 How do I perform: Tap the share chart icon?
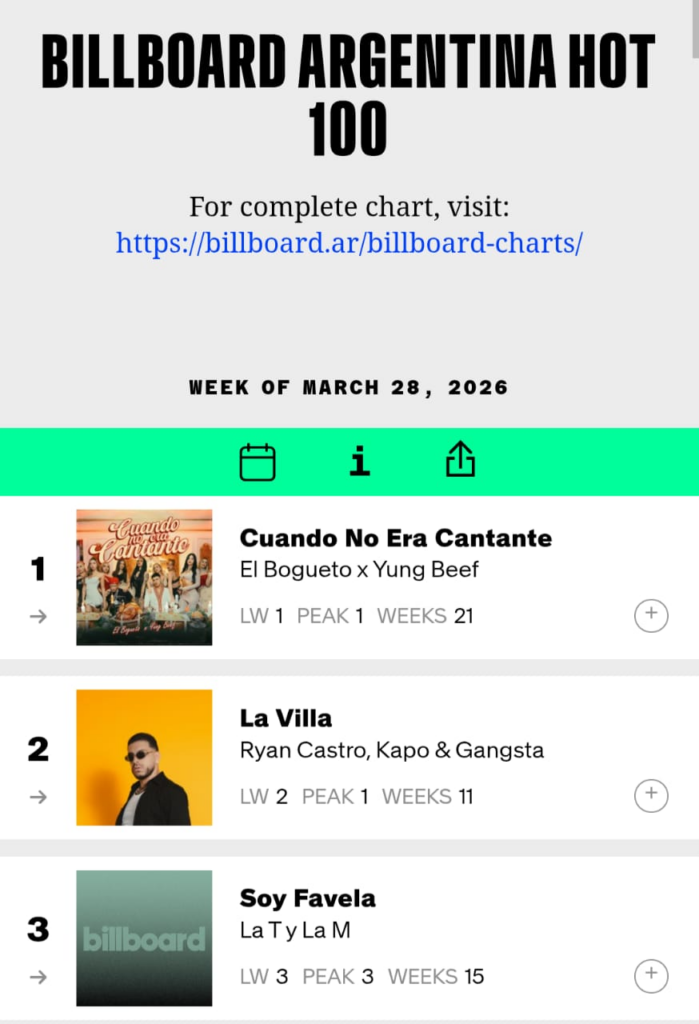(x=460, y=460)
